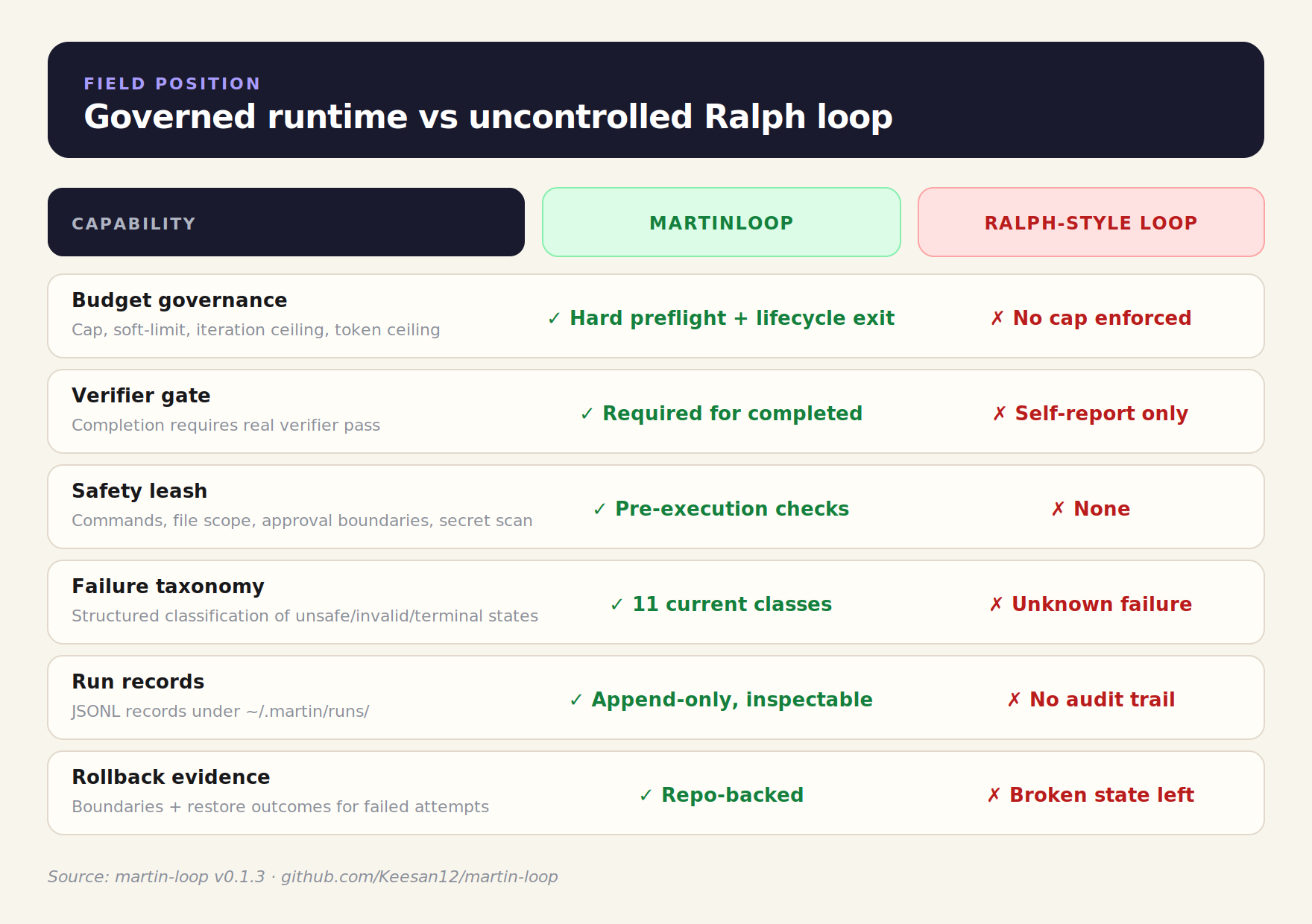Click the Rollback evidence row title
This screenshot has width=1312, height=924.
[171, 777]
